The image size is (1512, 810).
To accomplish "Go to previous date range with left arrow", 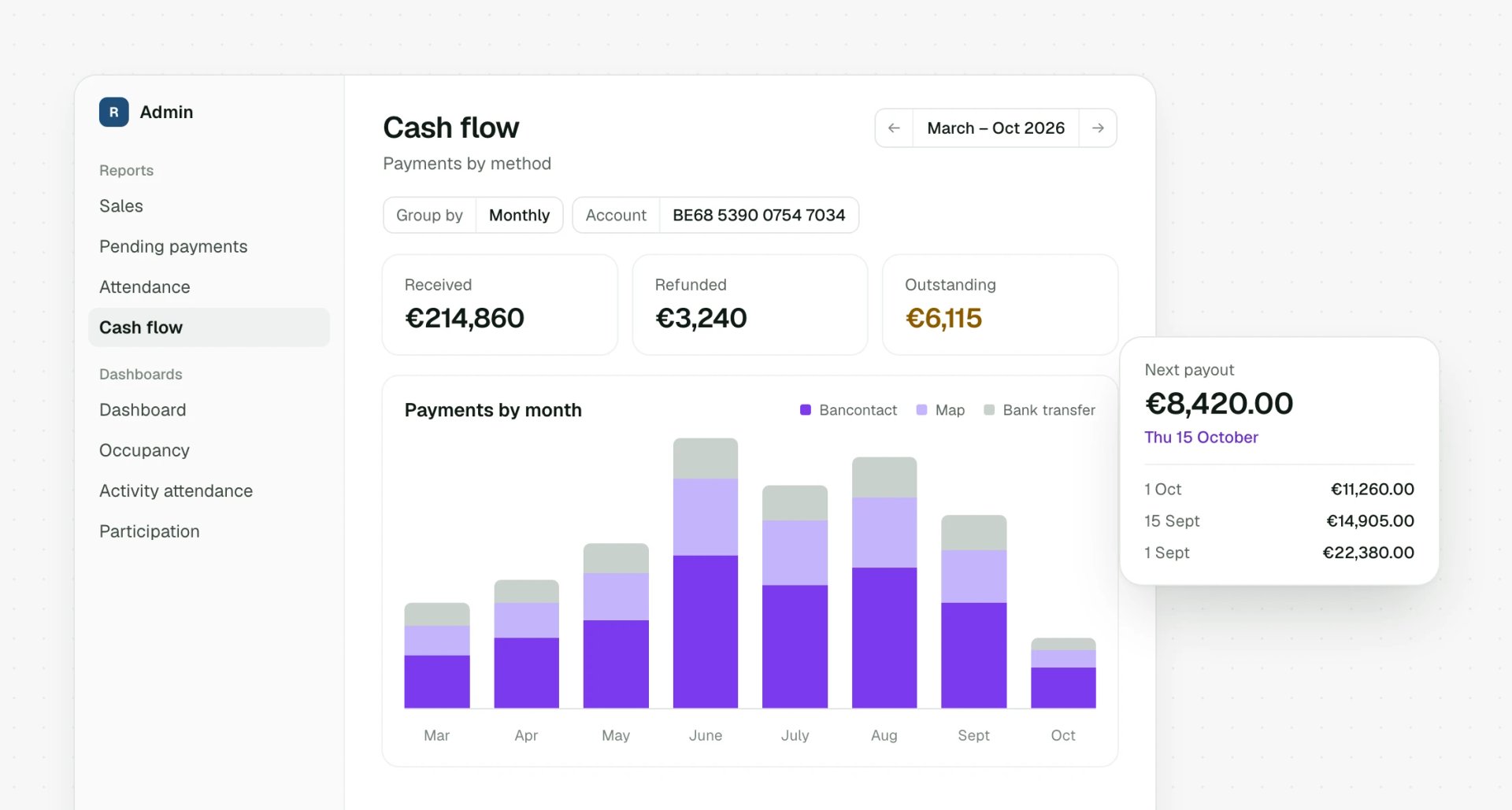I will pyautogui.click(x=894, y=128).
